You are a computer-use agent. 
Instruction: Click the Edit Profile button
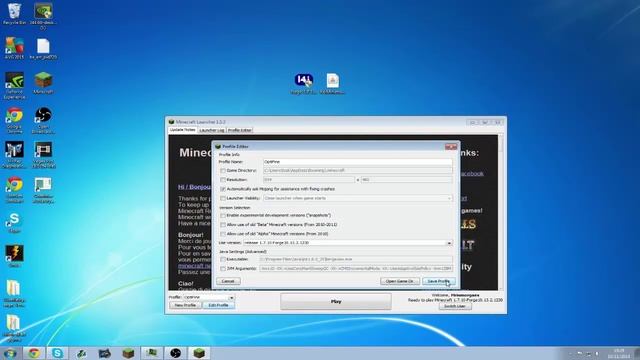coord(218,305)
